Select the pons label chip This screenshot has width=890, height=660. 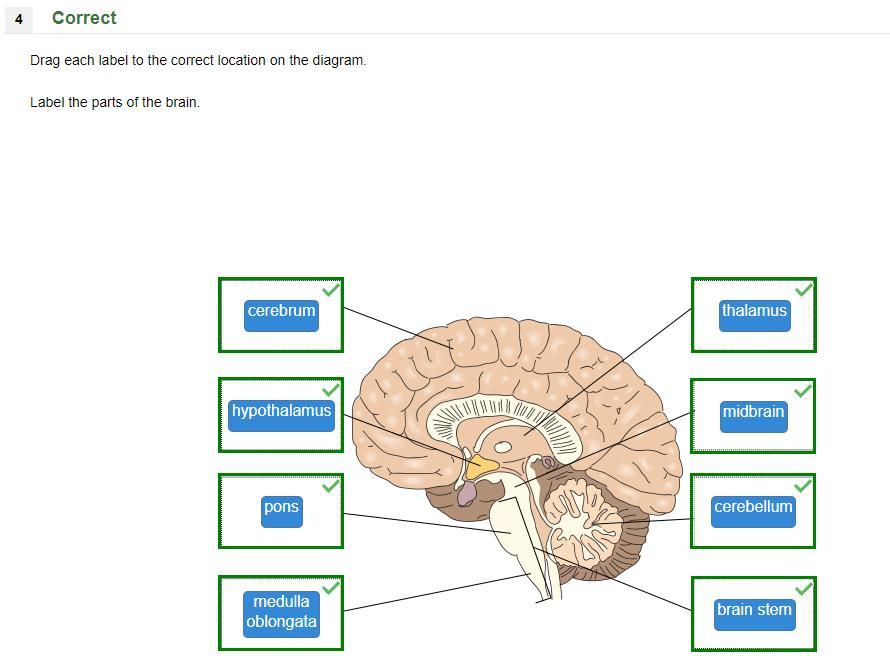tap(282, 511)
